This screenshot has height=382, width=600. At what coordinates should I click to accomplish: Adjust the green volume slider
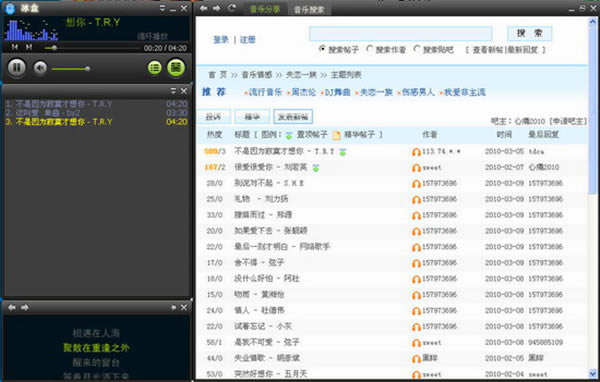[x=71, y=69]
